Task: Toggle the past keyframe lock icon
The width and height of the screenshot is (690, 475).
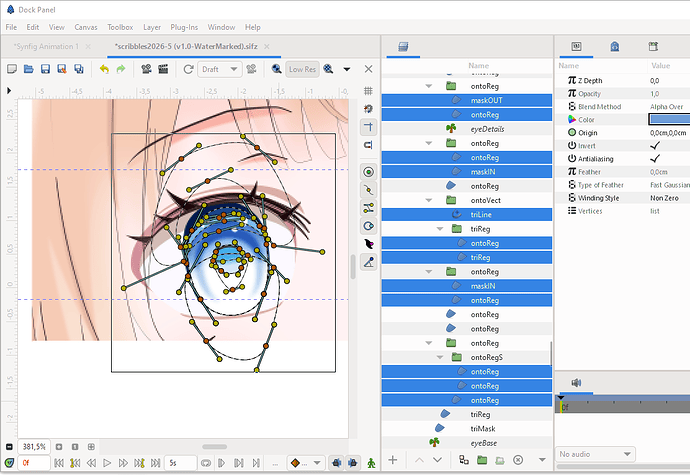Action: [337, 463]
